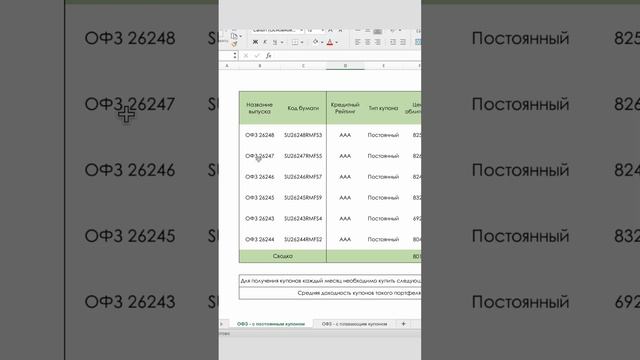640x360 pixels.
Task: Open the fill color dropdown arrow
Action: [x=322, y=42]
